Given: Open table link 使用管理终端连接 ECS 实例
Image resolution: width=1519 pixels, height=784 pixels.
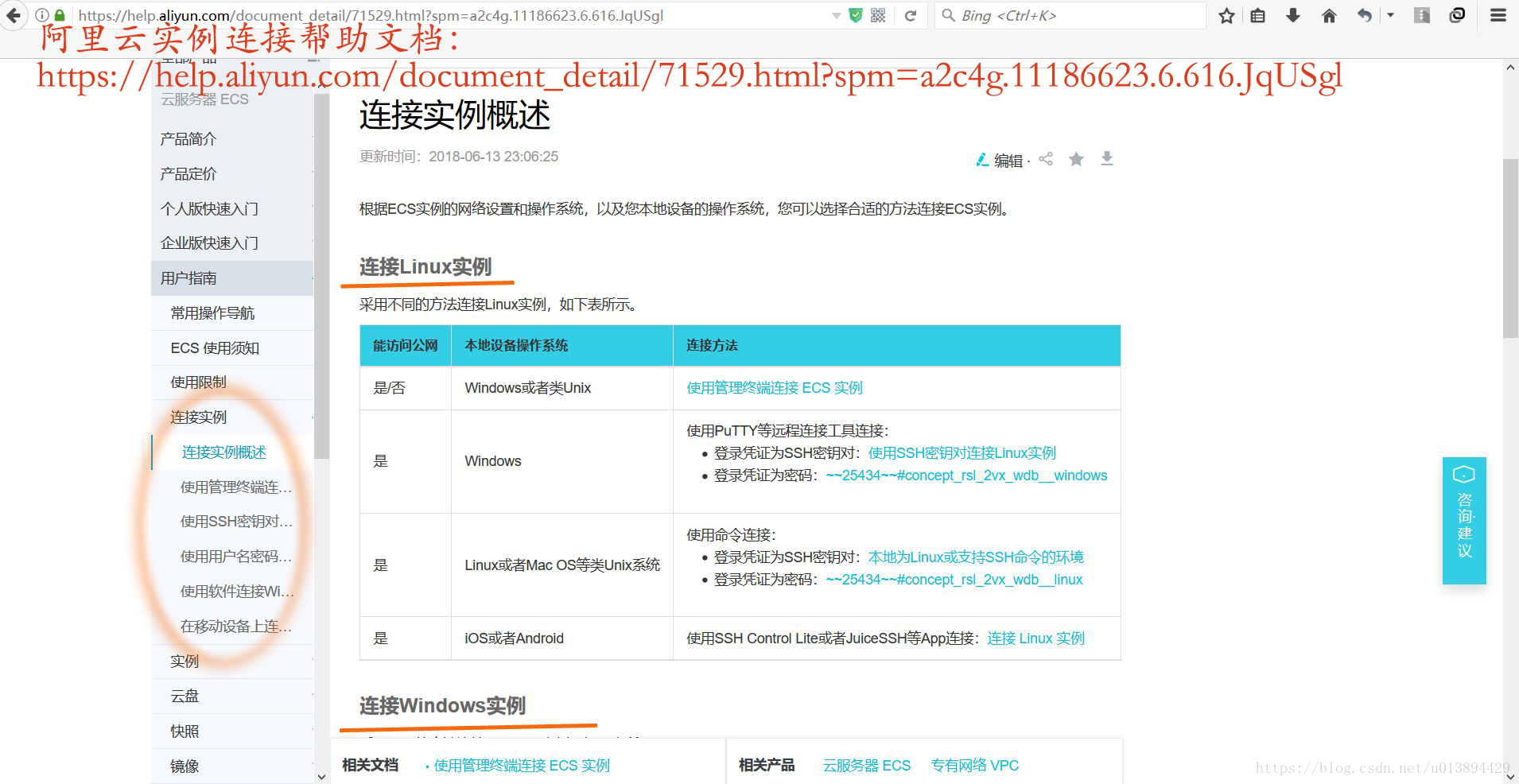Looking at the screenshot, I should point(775,388).
